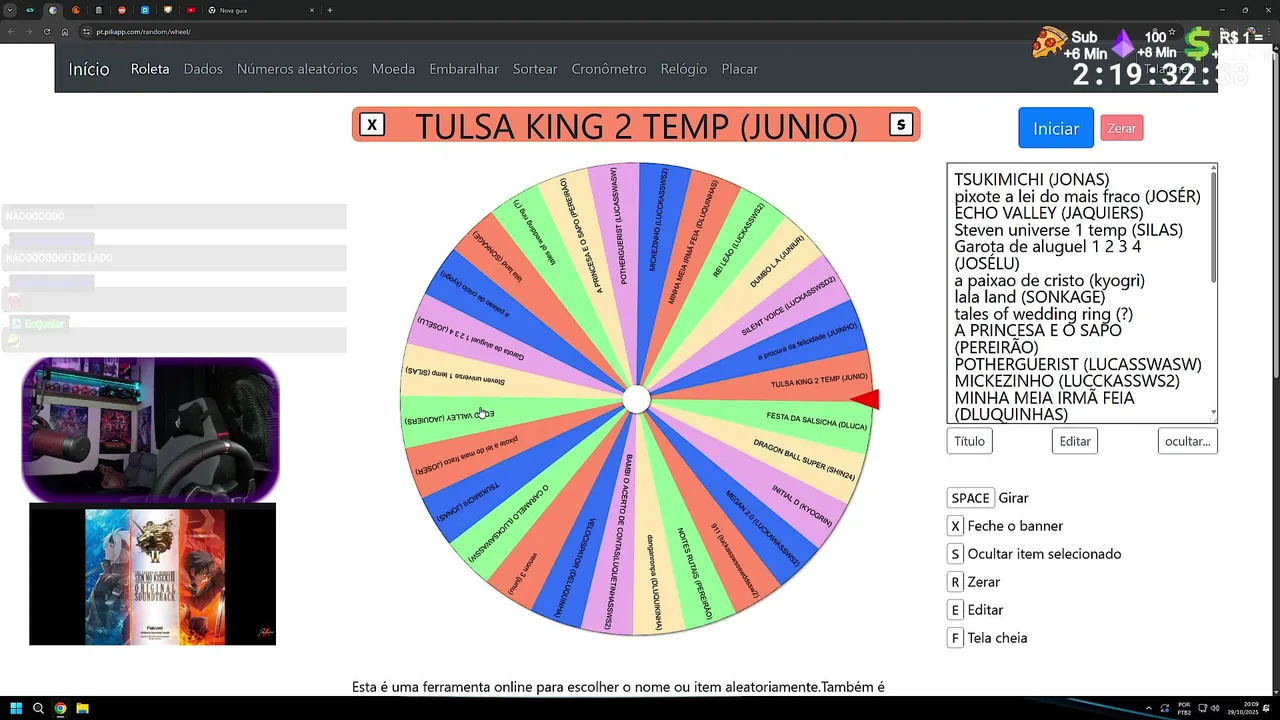
Task: Select Roleta in the navigation bar
Action: pyautogui.click(x=150, y=69)
